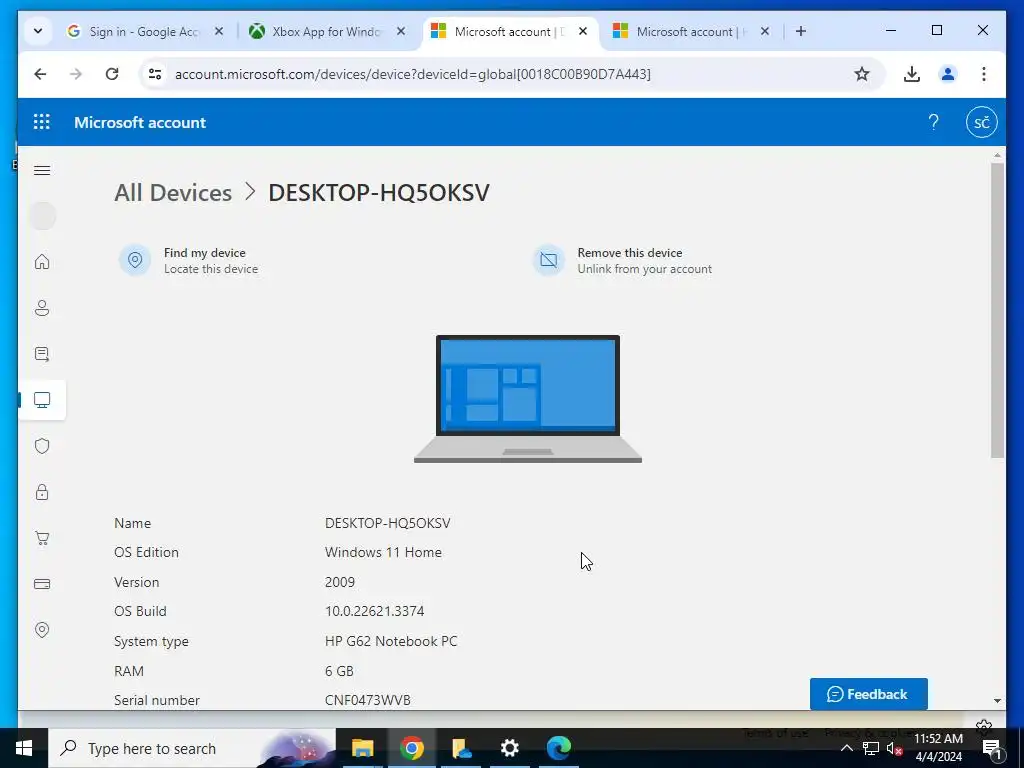Open the taskbar clock showing 11:52 AM
Image resolution: width=1024 pixels, height=768 pixels.
938,748
